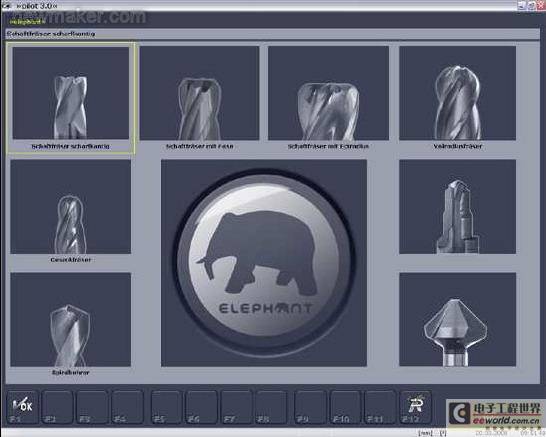Click the empty F10 function key
546x437 pixels.
tap(345, 407)
